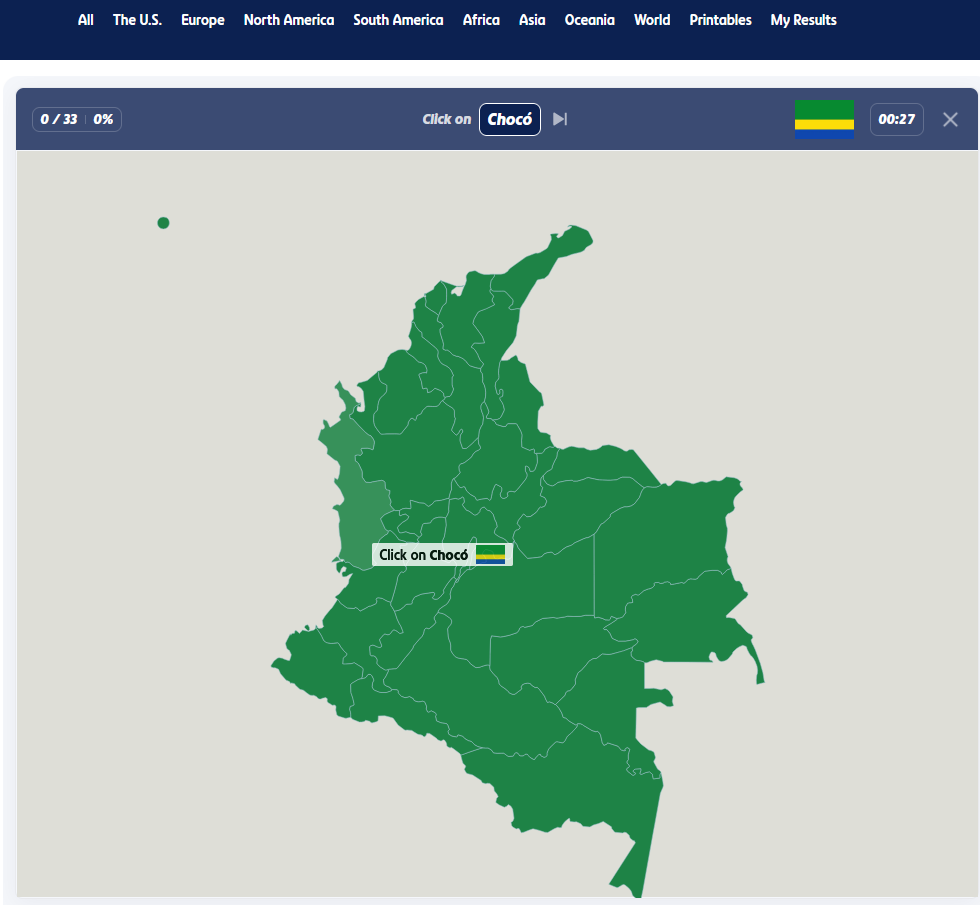Open The U.S. menu
Viewport: 980px width, 905px height.
[137, 20]
